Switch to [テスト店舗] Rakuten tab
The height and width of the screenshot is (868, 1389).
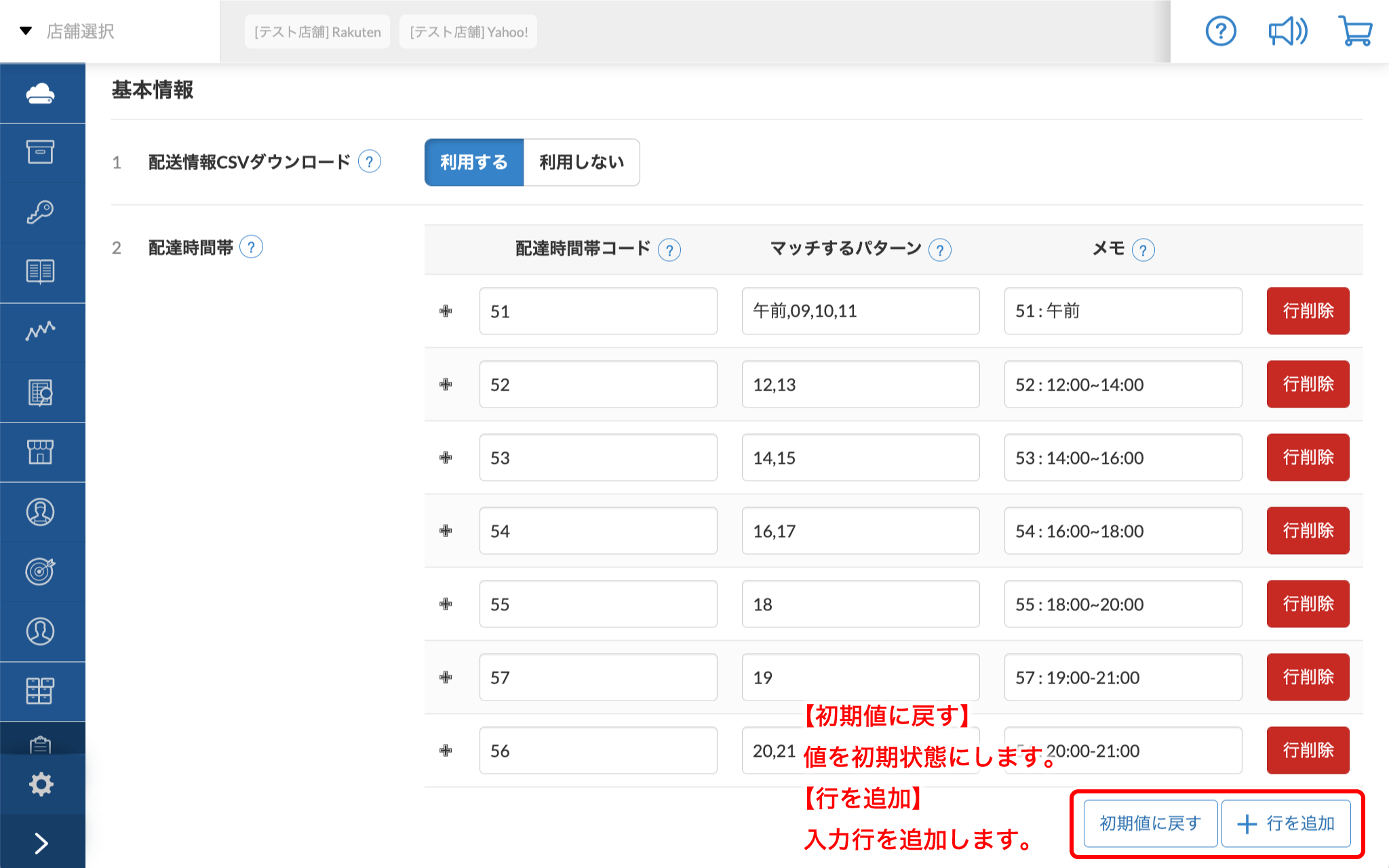(317, 32)
